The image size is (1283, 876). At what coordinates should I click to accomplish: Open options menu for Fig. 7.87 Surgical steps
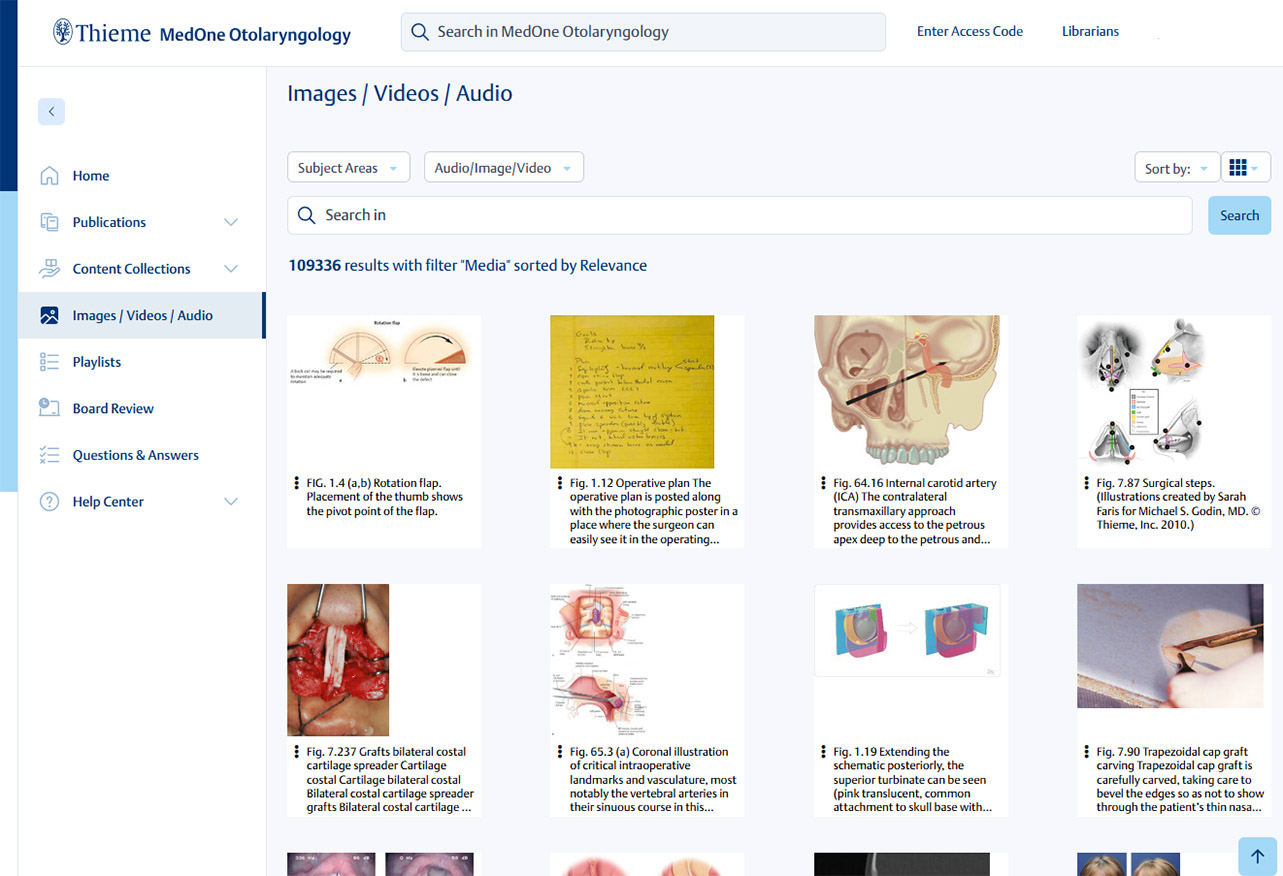(1086, 483)
